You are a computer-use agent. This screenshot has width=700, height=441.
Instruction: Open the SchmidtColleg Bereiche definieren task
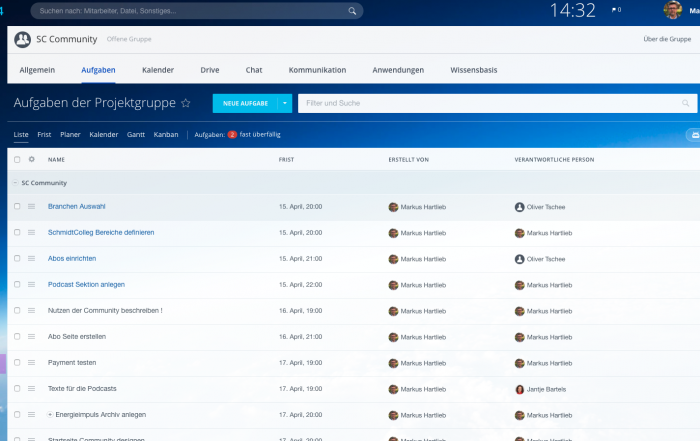101,232
